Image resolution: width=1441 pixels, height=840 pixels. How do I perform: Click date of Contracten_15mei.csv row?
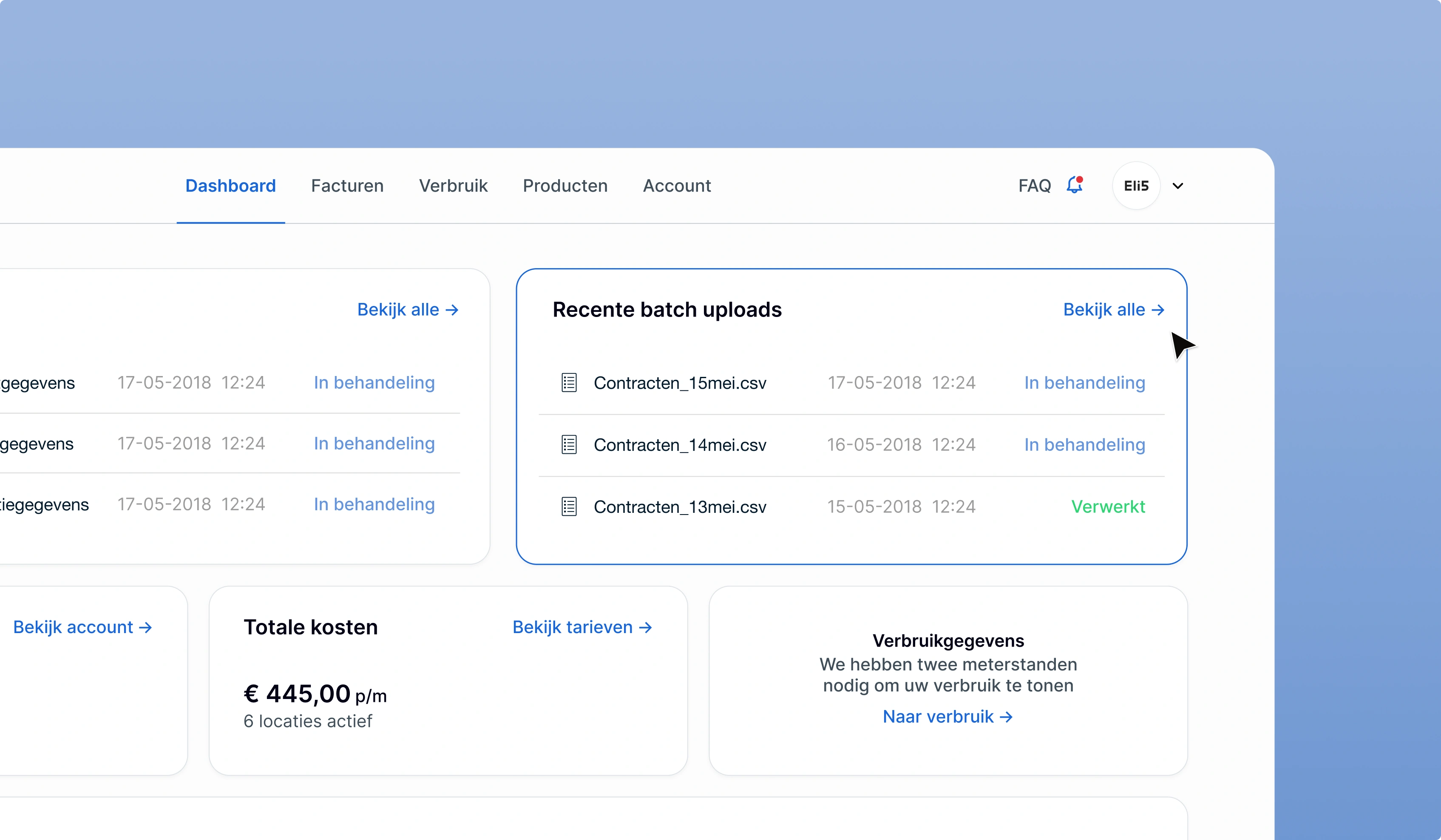point(901,383)
